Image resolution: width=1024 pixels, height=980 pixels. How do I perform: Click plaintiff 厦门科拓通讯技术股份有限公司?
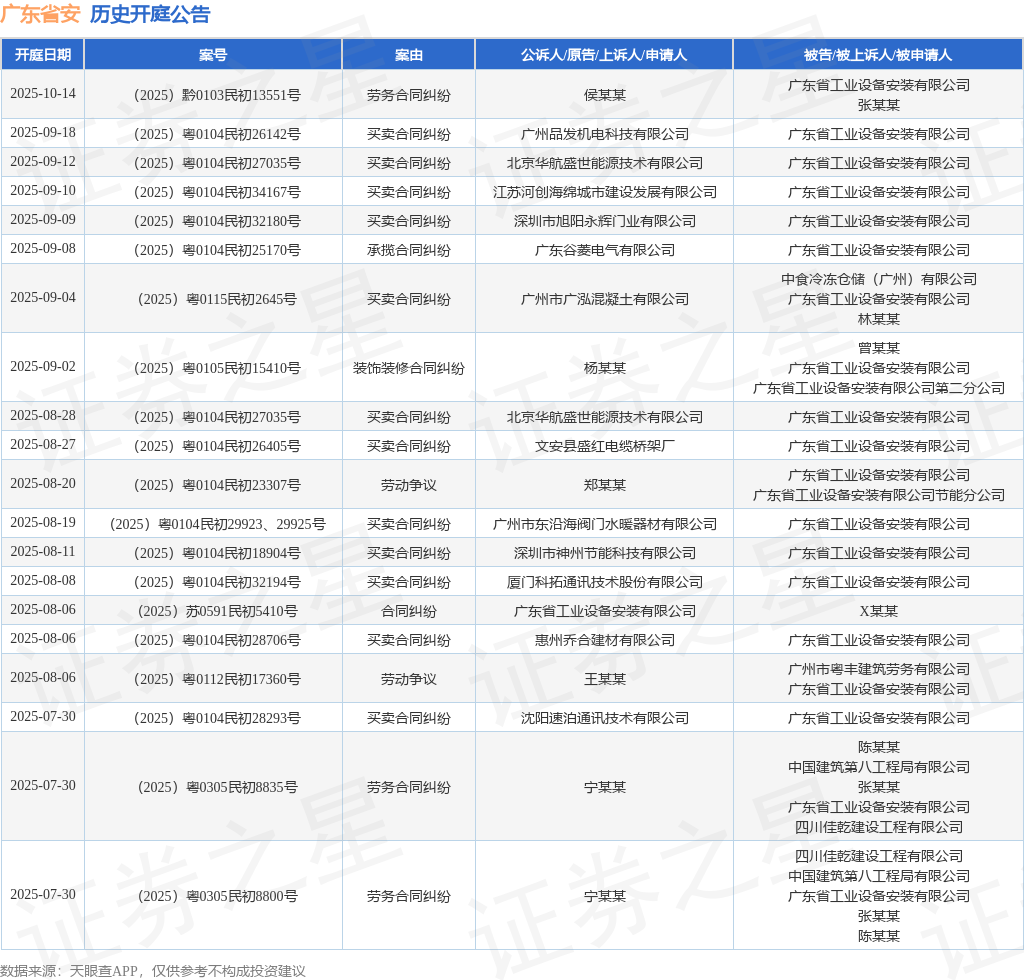coord(605,582)
